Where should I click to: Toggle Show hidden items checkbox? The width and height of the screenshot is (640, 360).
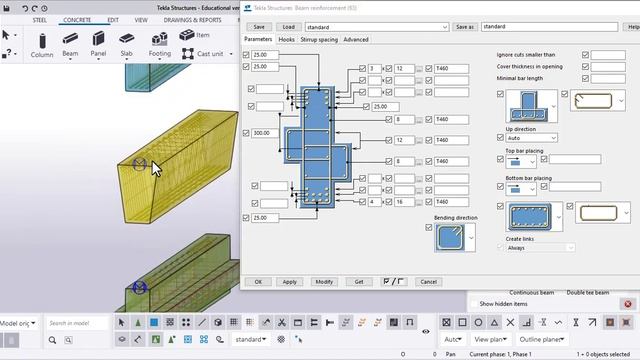point(474,304)
